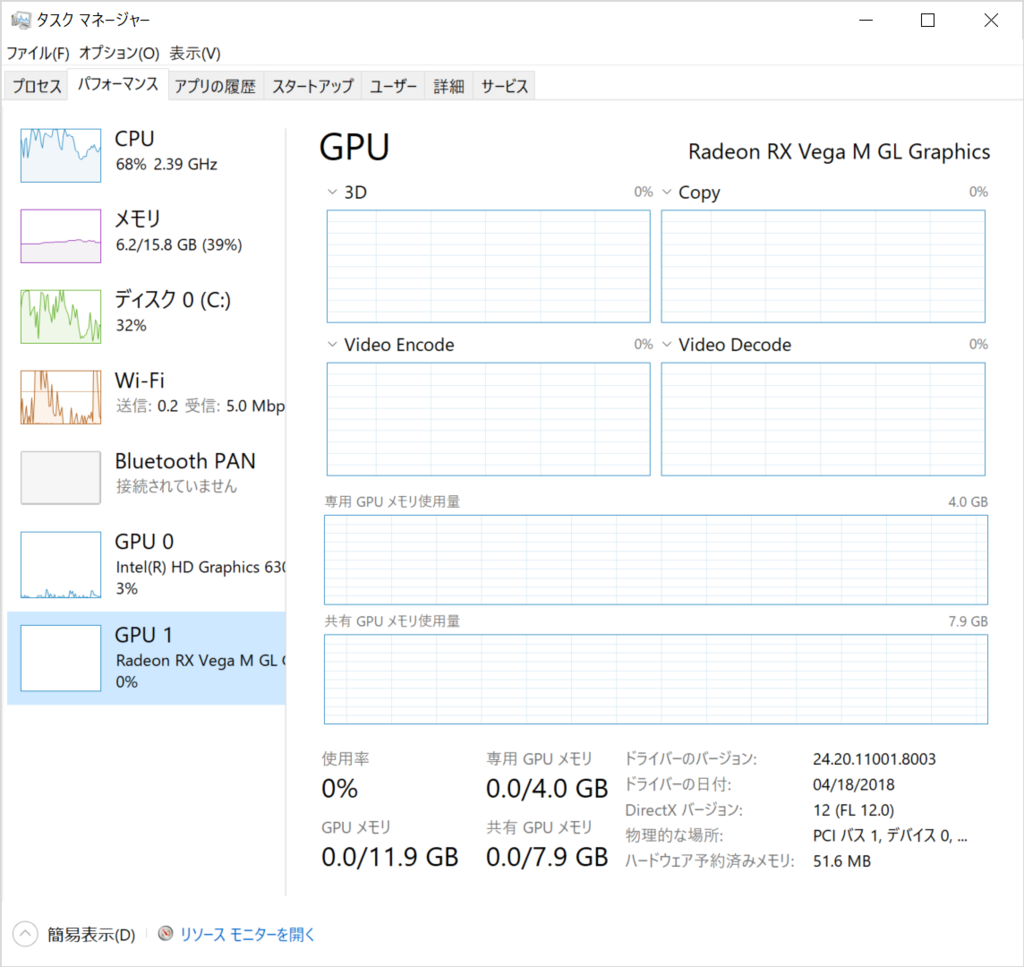This screenshot has height=967, width=1024.
Task: Minimize the Task Manager window
Action: point(866,20)
